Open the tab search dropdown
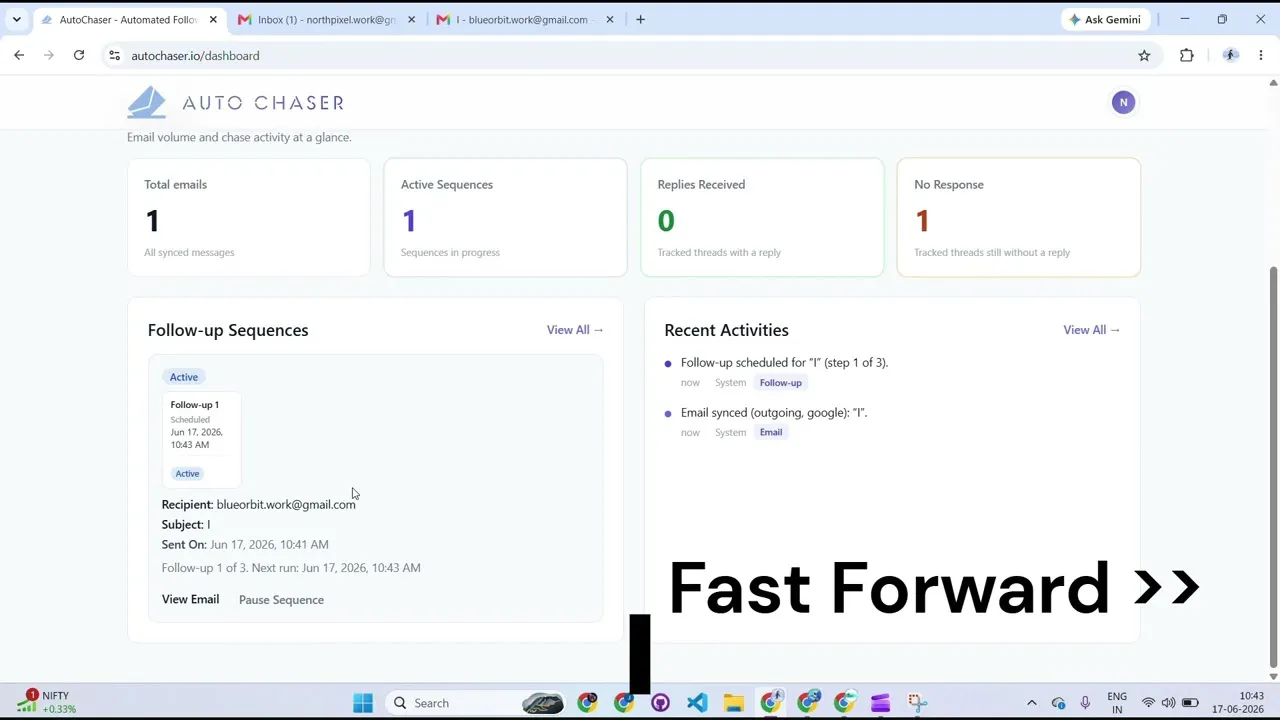Viewport: 1280px width, 720px height. pos(16,19)
